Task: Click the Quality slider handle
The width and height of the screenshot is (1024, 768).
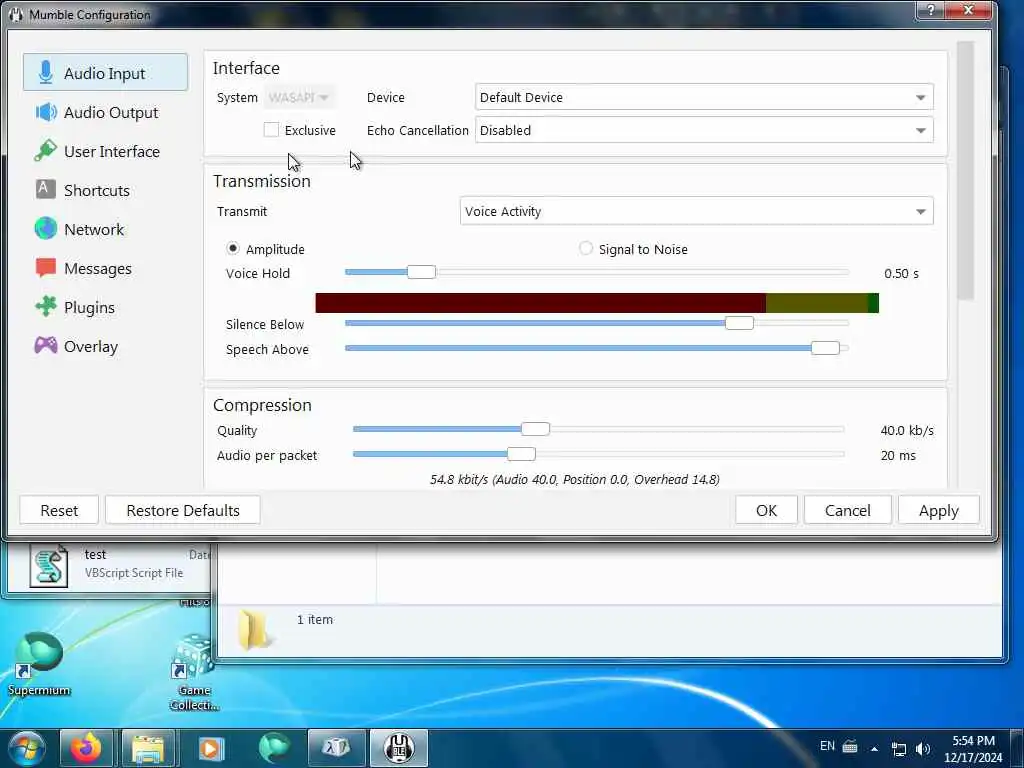Action: coord(536,429)
